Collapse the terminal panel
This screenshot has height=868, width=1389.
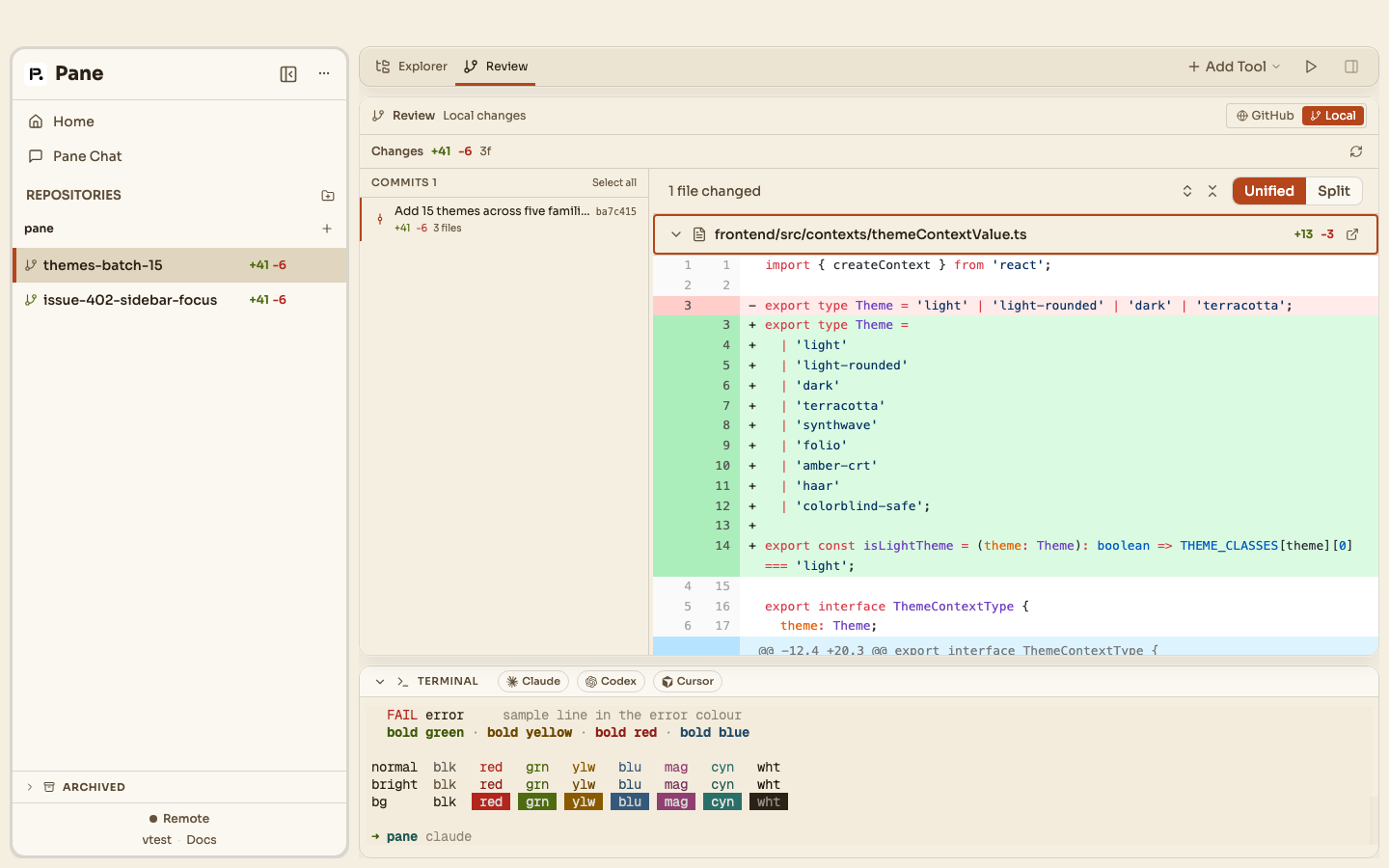pyautogui.click(x=380, y=682)
